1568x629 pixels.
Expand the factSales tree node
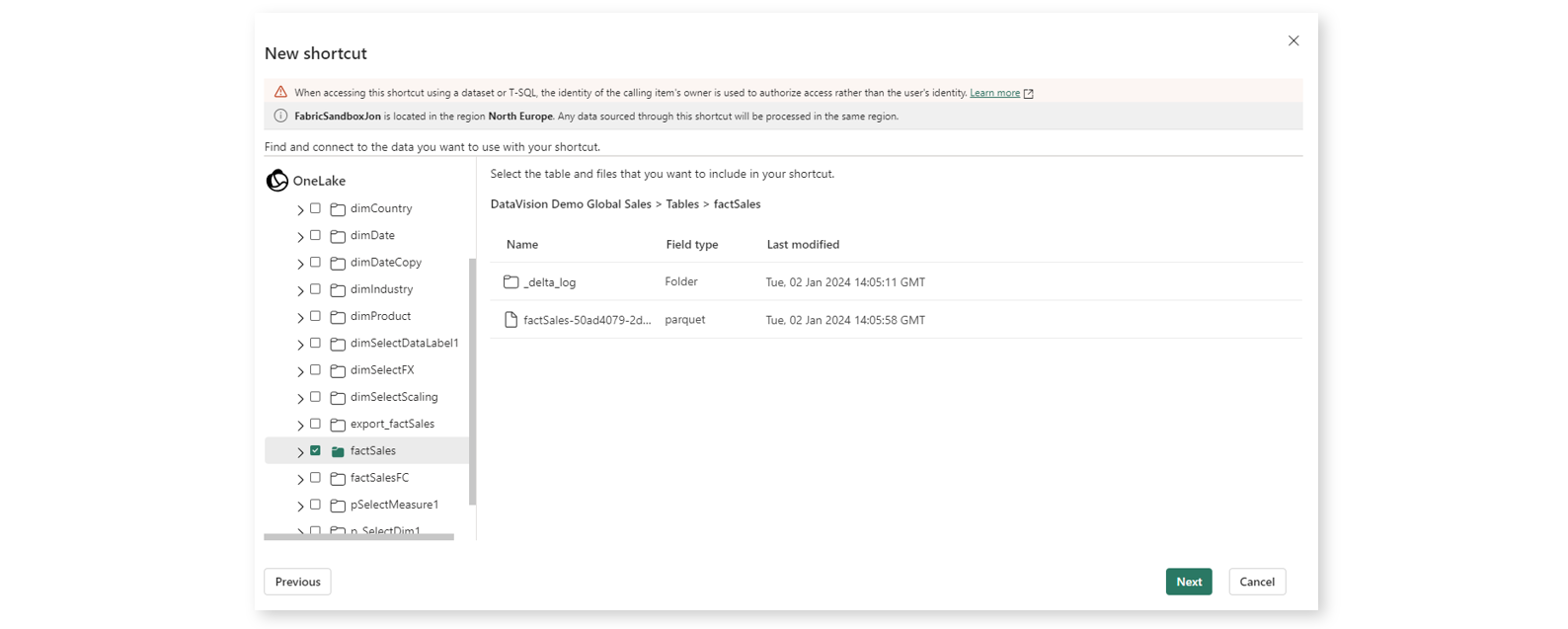300,451
